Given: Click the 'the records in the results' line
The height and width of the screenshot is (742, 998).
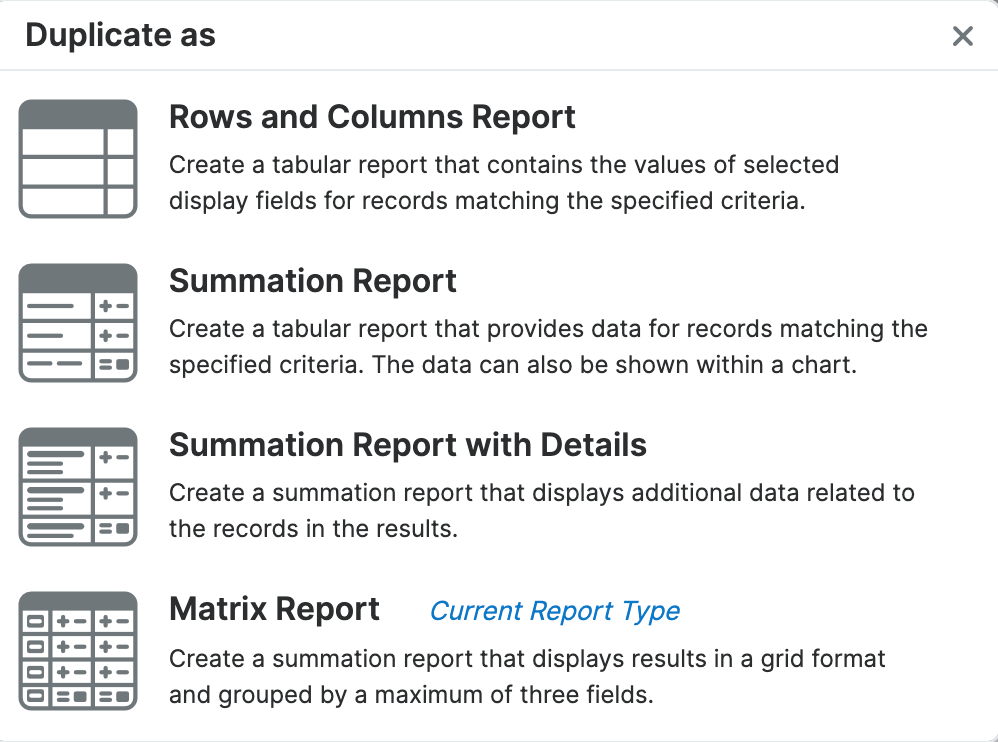Looking at the screenshot, I should click(x=313, y=529).
